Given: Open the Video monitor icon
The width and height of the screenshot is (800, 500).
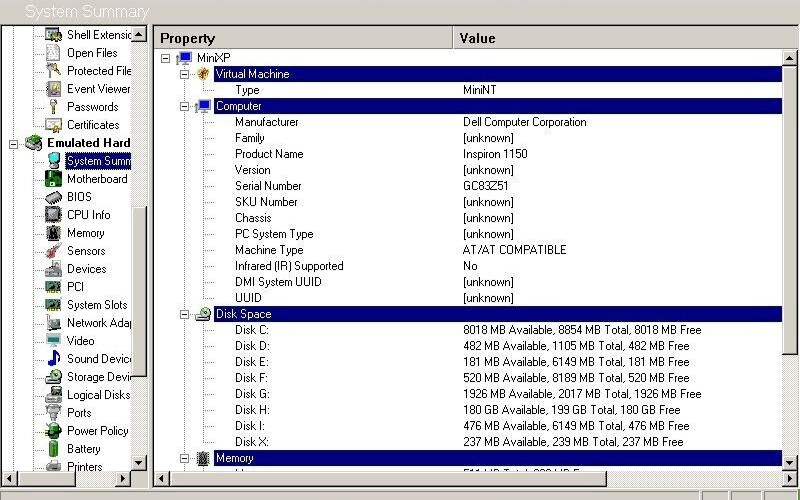Looking at the screenshot, I should [x=53, y=341].
